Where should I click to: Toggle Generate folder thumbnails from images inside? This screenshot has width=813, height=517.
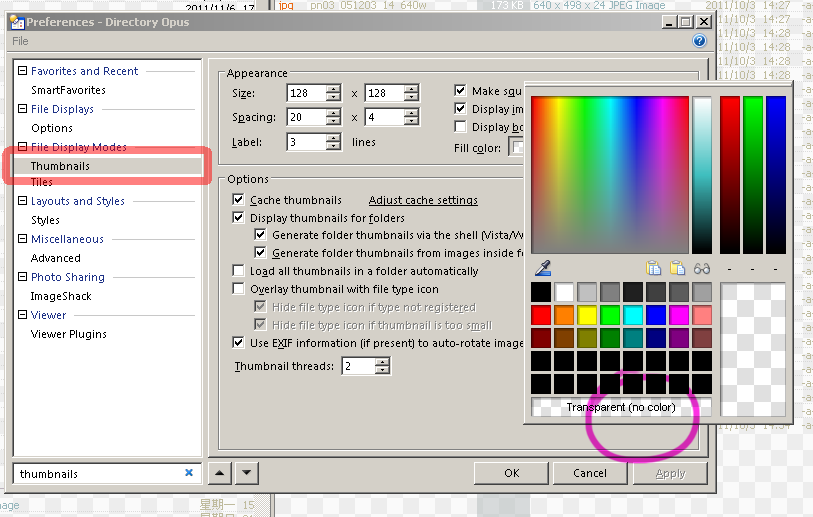pos(260,253)
